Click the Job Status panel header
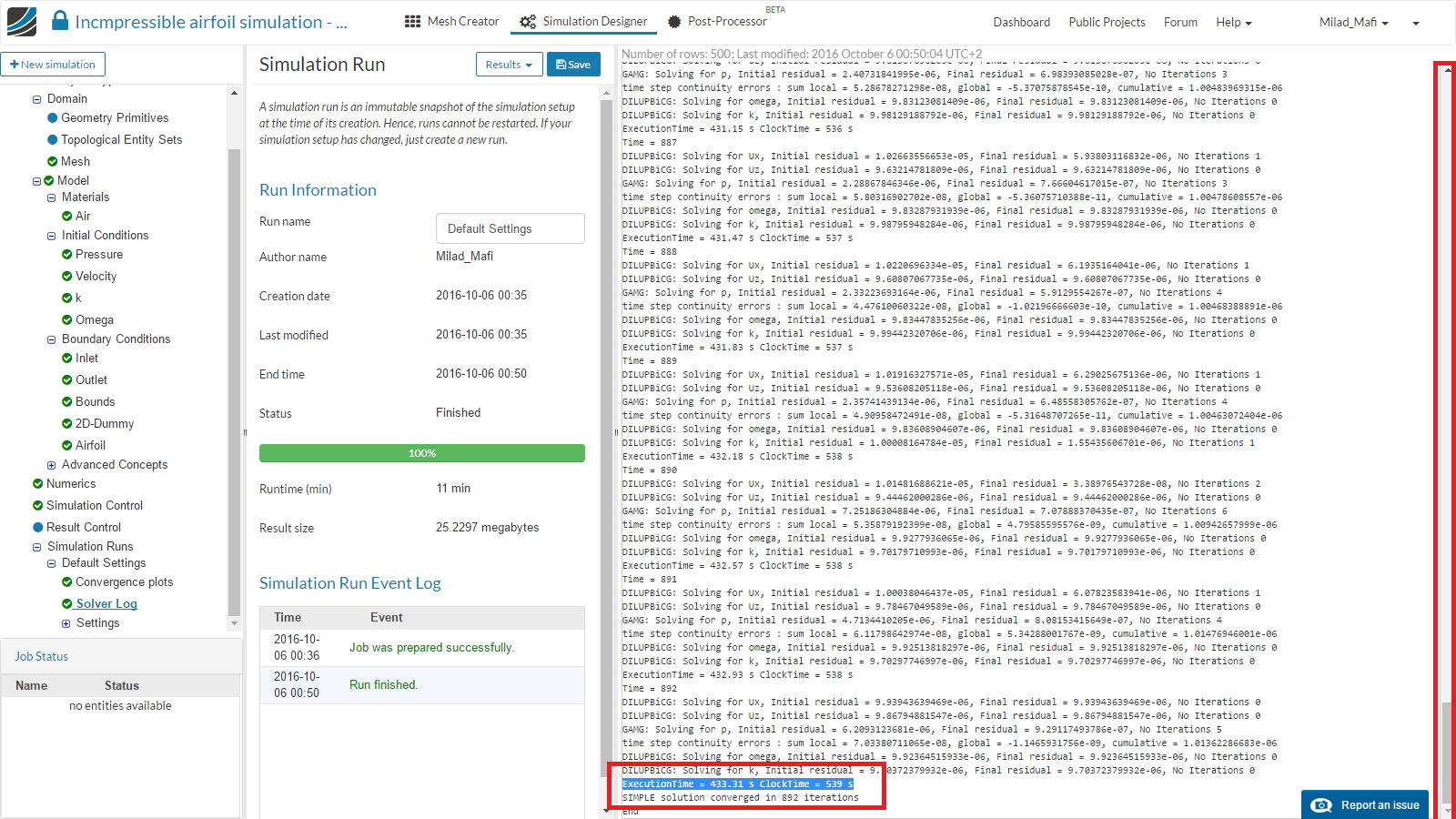1456x819 pixels. (121, 656)
